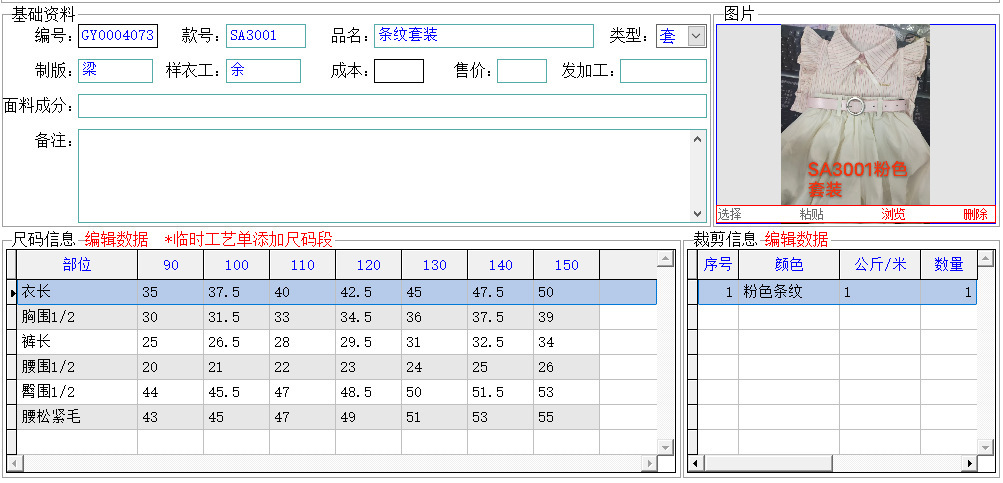The width and height of the screenshot is (1003, 483).
Task: Select the 腰围1/2 row label
Action: (x=77, y=367)
